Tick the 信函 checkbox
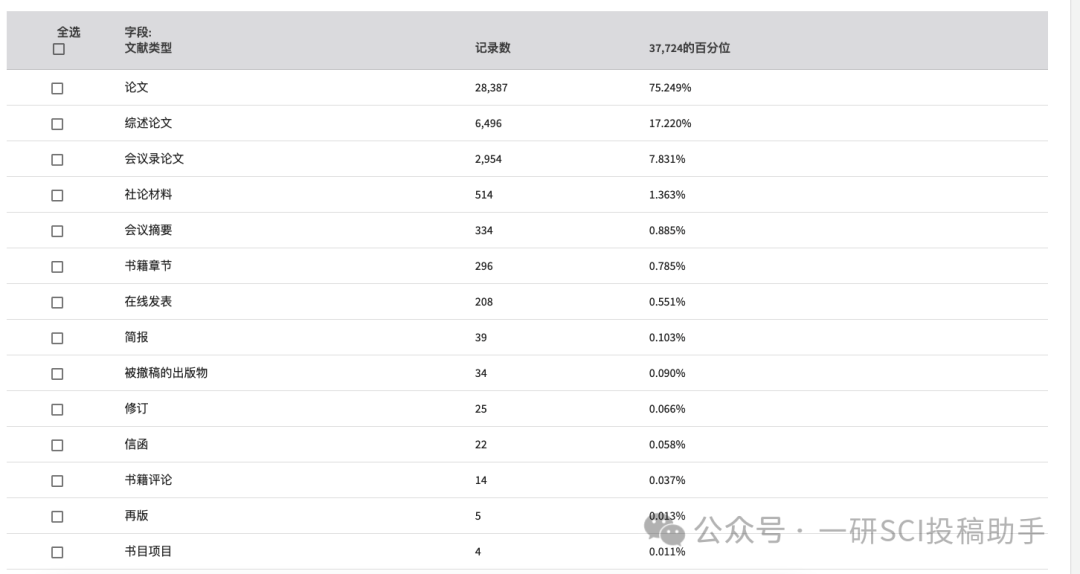 pyautogui.click(x=57, y=445)
